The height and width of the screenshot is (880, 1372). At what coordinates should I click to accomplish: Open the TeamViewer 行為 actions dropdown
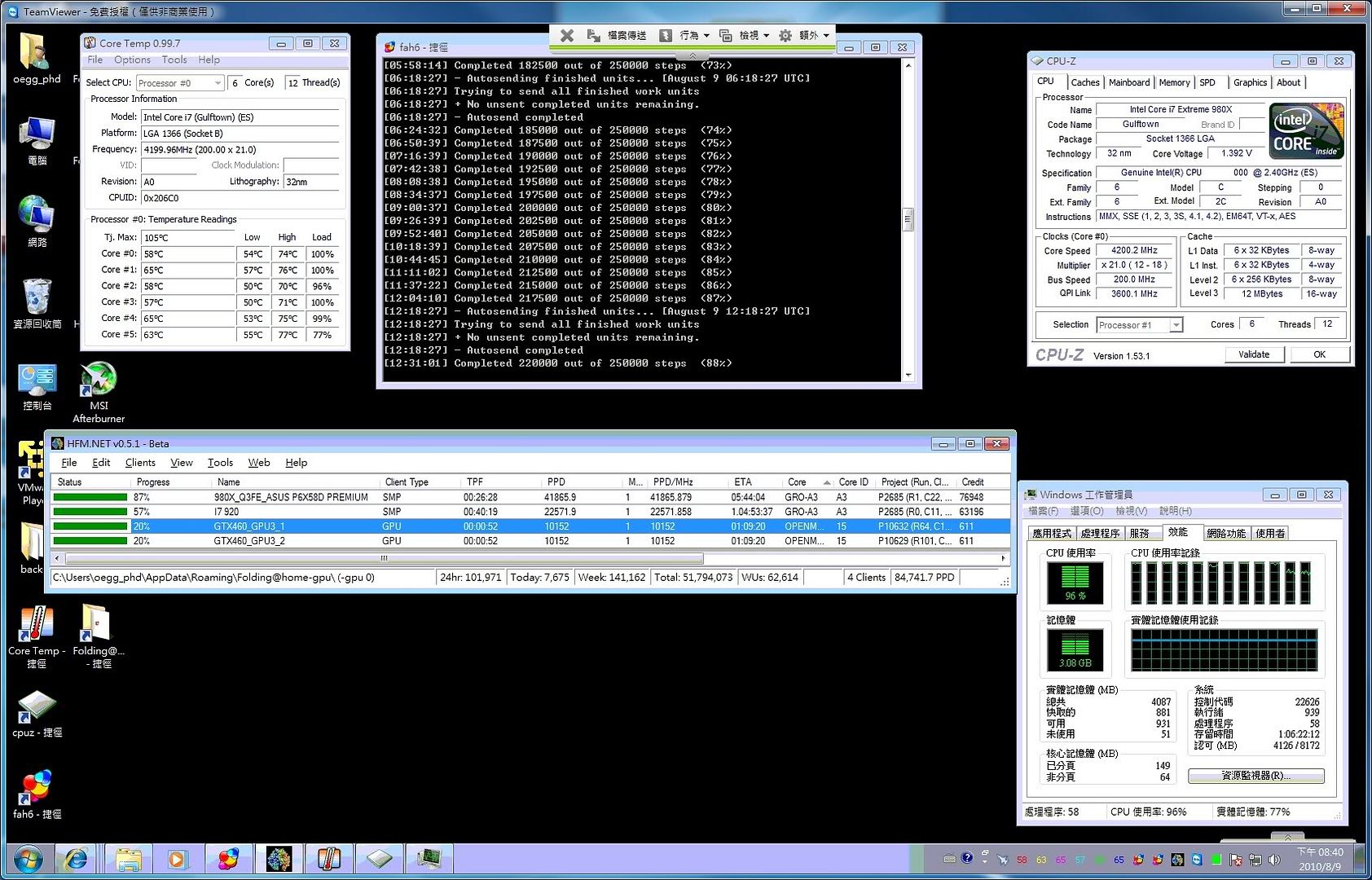(x=685, y=35)
